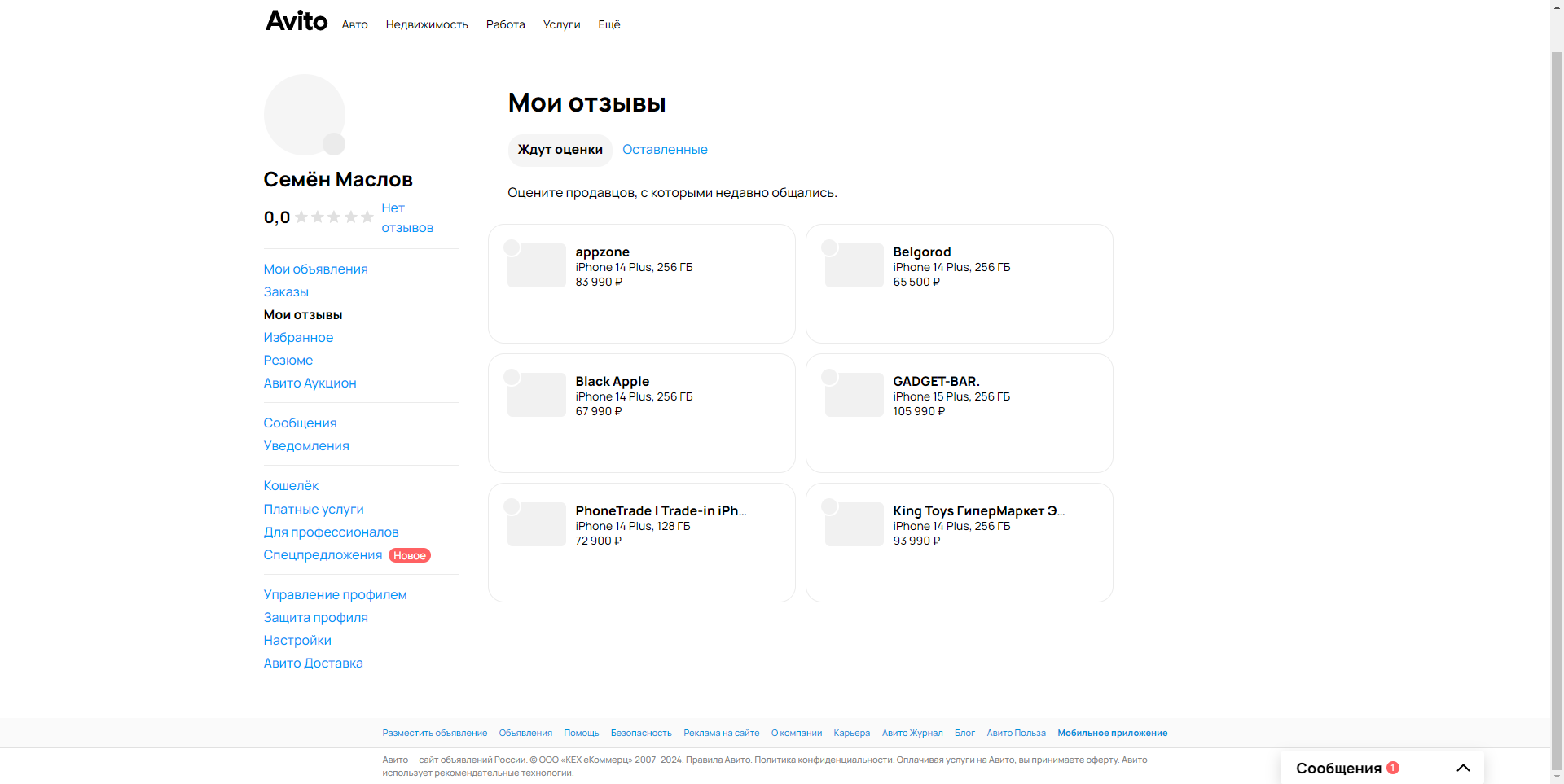Open the King Toys ГиперМаркет card title
The height and width of the screenshot is (784, 1564).
click(979, 511)
